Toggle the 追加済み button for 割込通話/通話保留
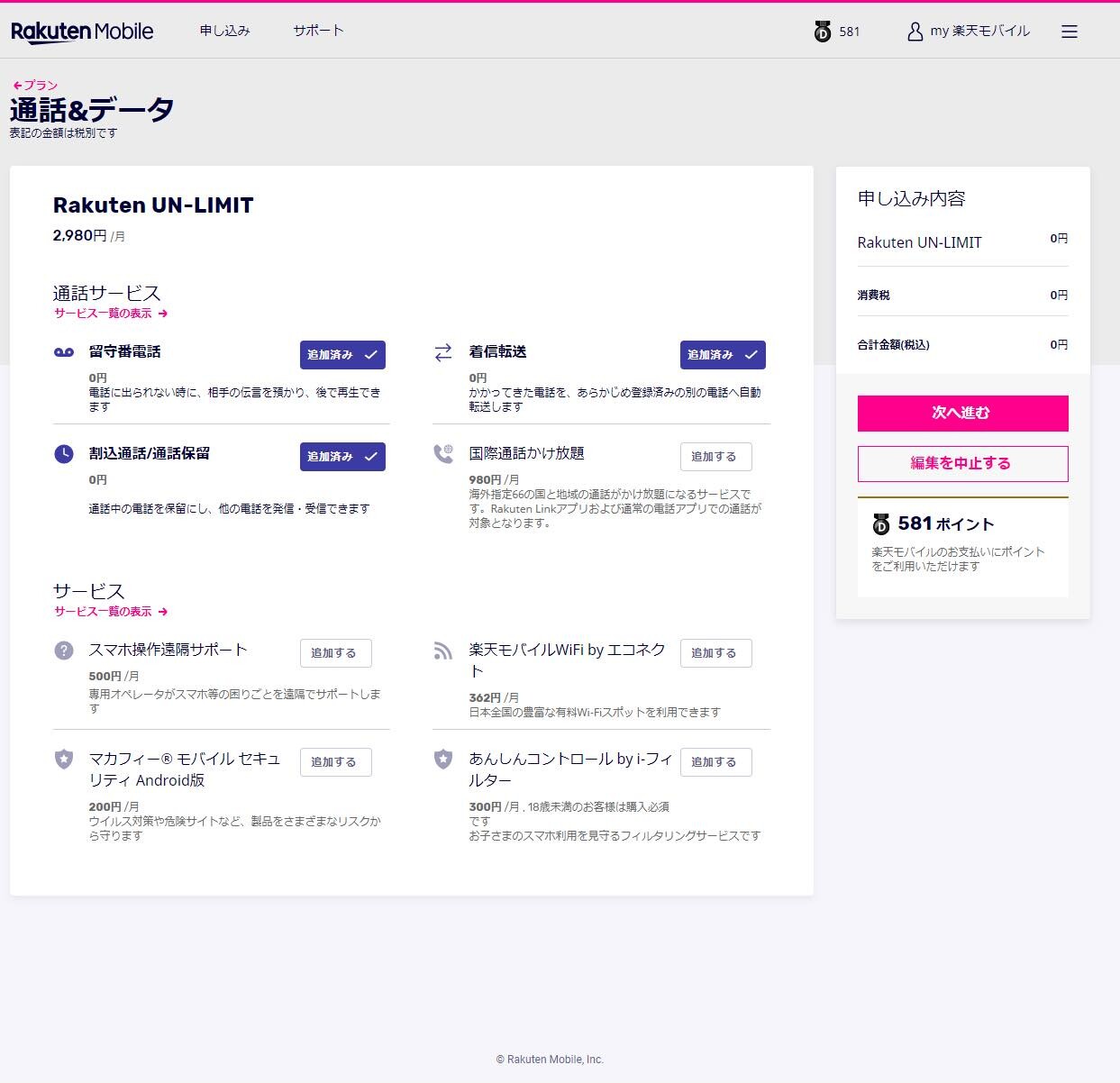The width and height of the screenshot is (1120, 1083). [342, 457]
